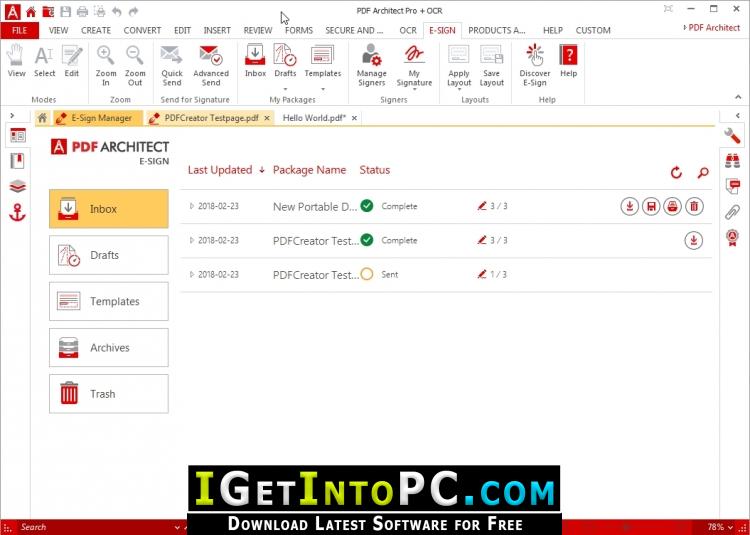This screenshot has width=750, height=535.
Task: Expand the completed PDFCreator Test row
Action: click(x=192, y=240)
